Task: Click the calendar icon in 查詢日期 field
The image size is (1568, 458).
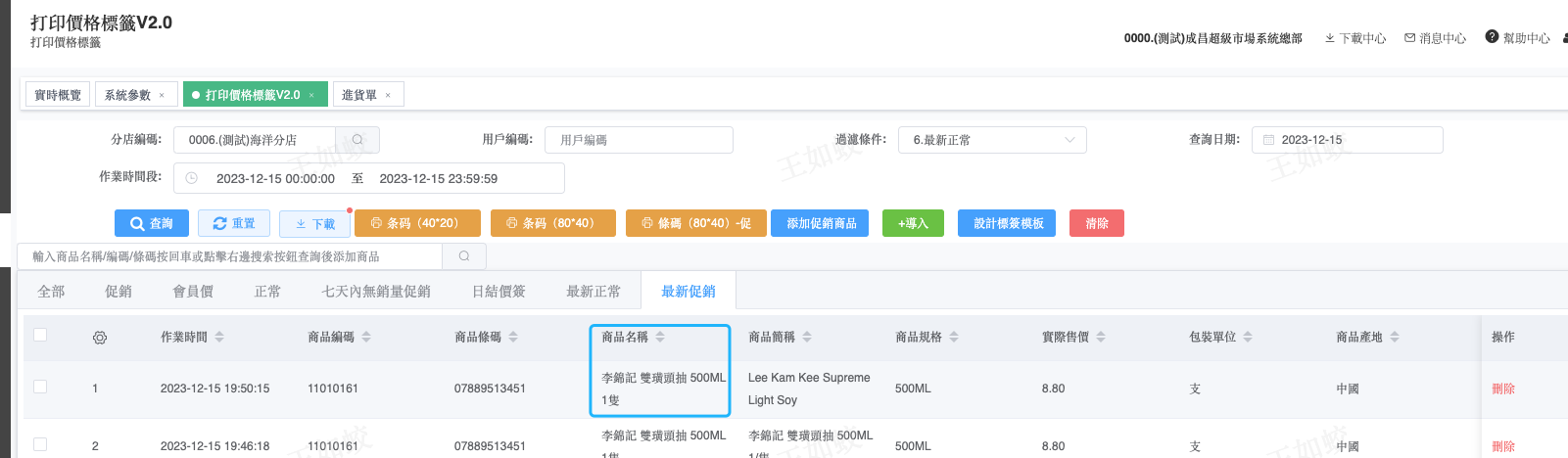Action: pyautogui.click(x=1268, y=140)
